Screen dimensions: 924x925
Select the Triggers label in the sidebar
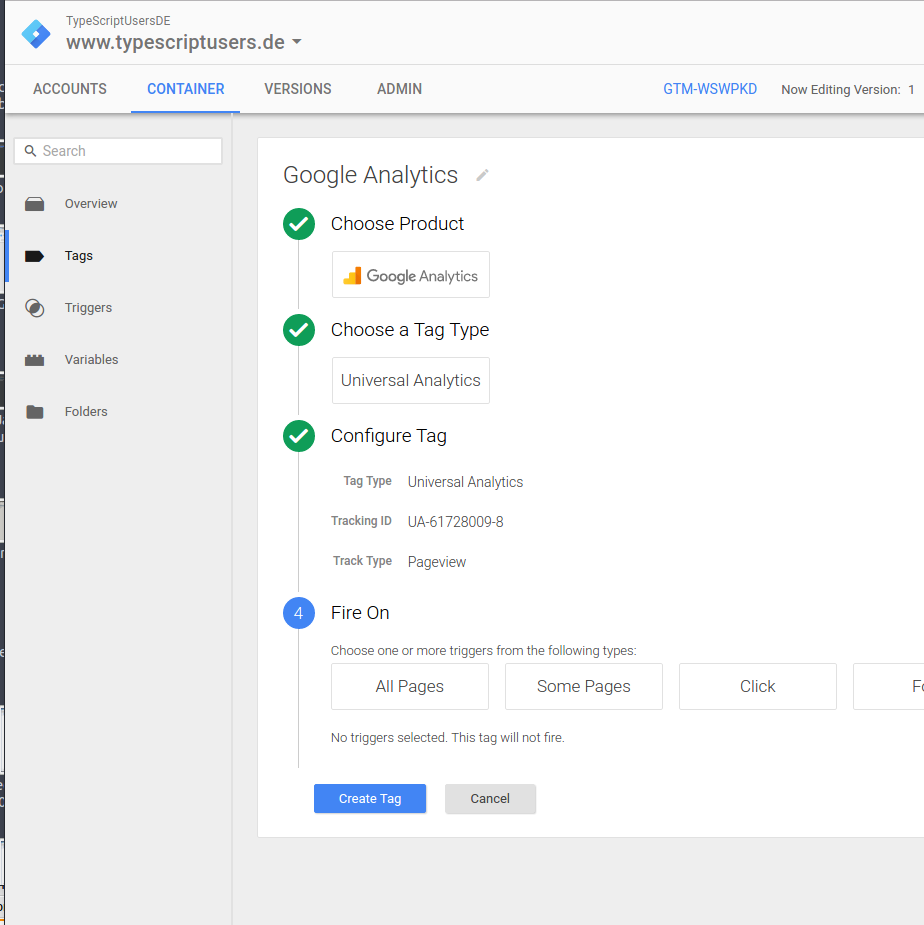[x=88, y=307]
